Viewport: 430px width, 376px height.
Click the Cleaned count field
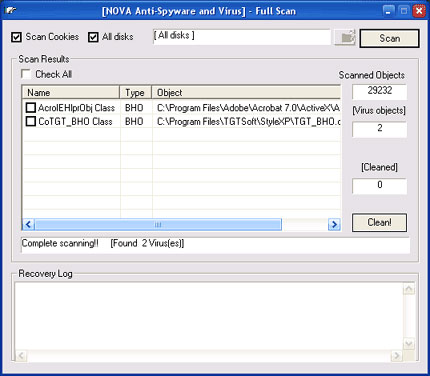(379, 185)
